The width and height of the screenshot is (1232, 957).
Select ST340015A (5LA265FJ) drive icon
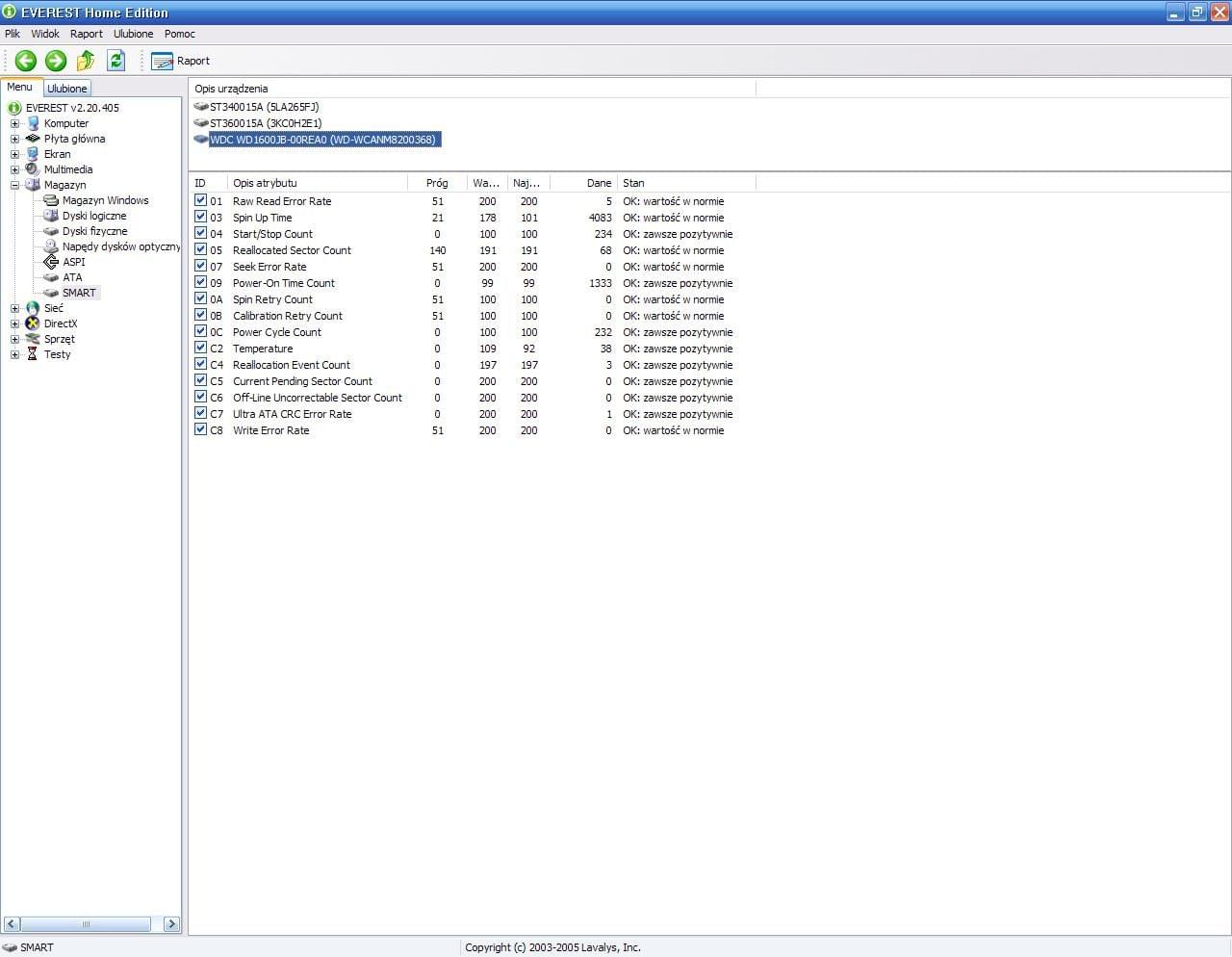[201, 107]
